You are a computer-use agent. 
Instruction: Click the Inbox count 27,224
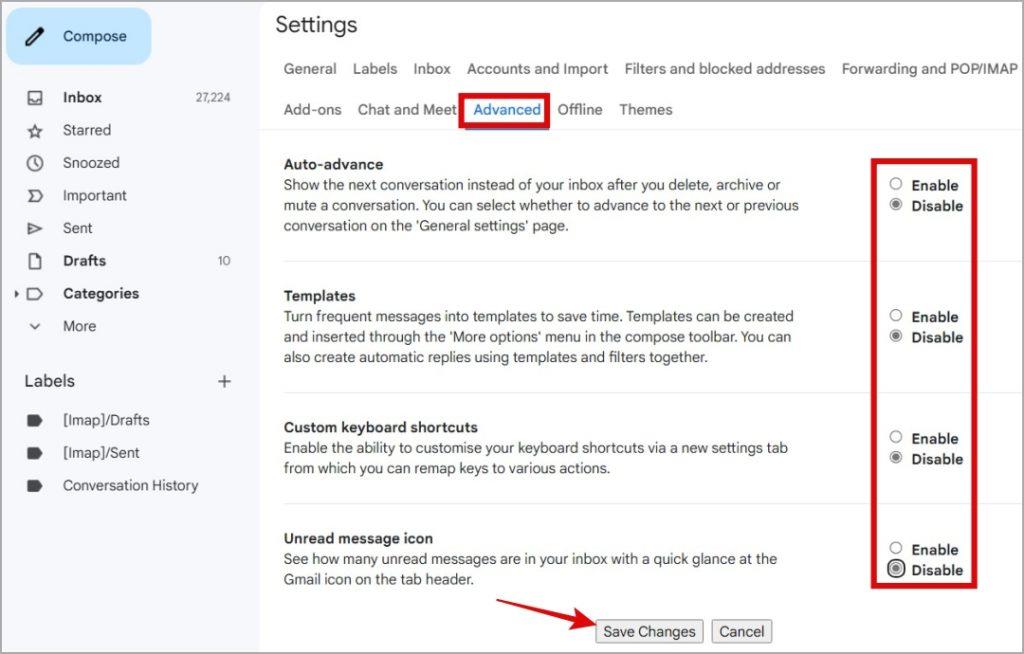[x=213, y=98]
